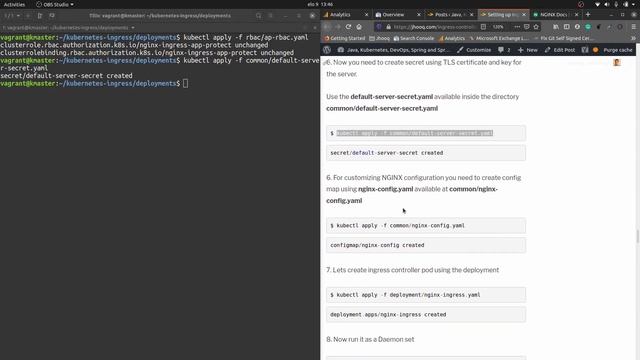Close the Analytics browser tab
The width and height of the screenshot is (640, 360).
click(366, 14)
